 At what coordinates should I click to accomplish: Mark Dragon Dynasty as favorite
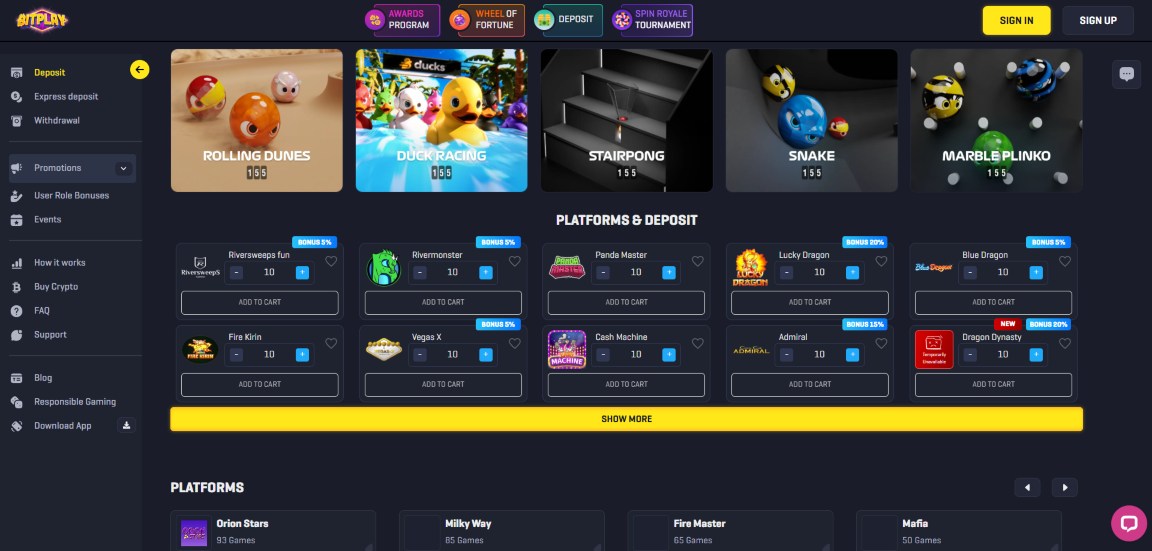[1065, 343]
